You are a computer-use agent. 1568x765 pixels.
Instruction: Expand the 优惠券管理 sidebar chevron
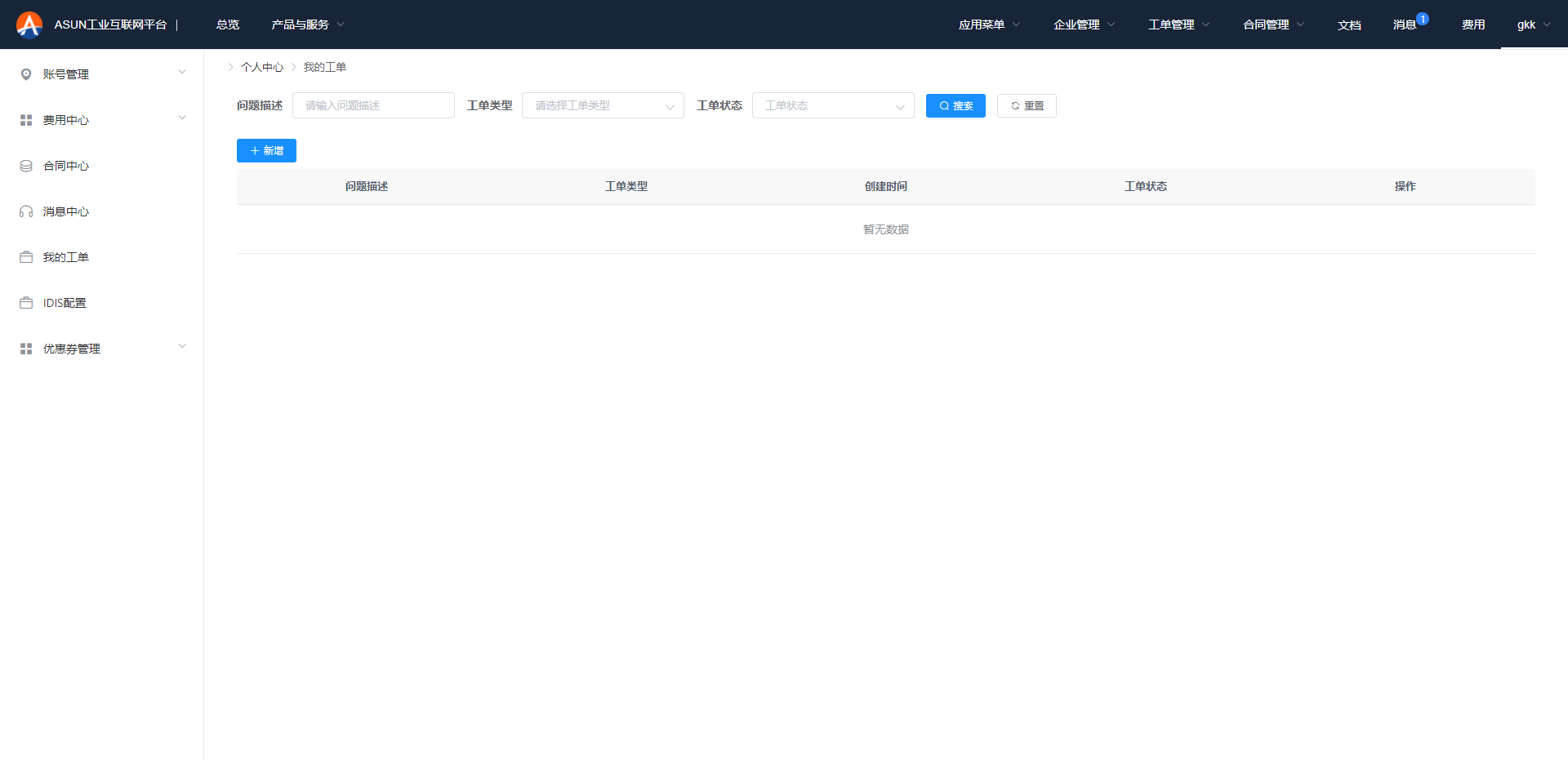pos(182,346)
